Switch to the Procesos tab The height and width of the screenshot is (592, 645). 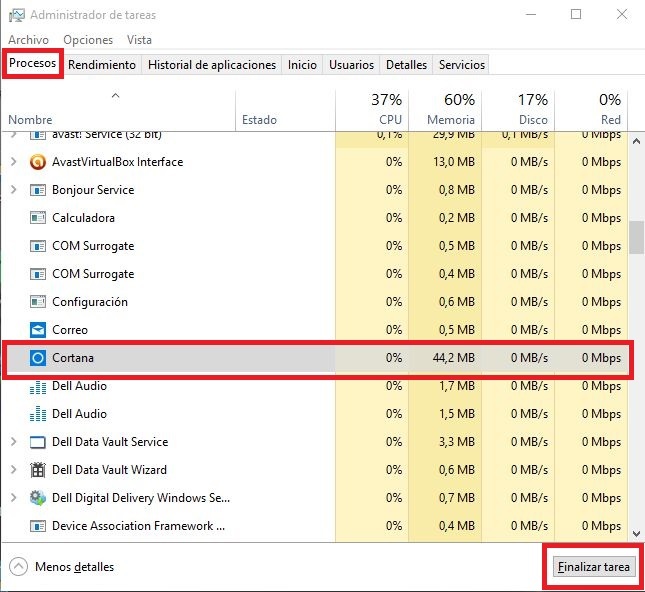[x=32, y=63]
